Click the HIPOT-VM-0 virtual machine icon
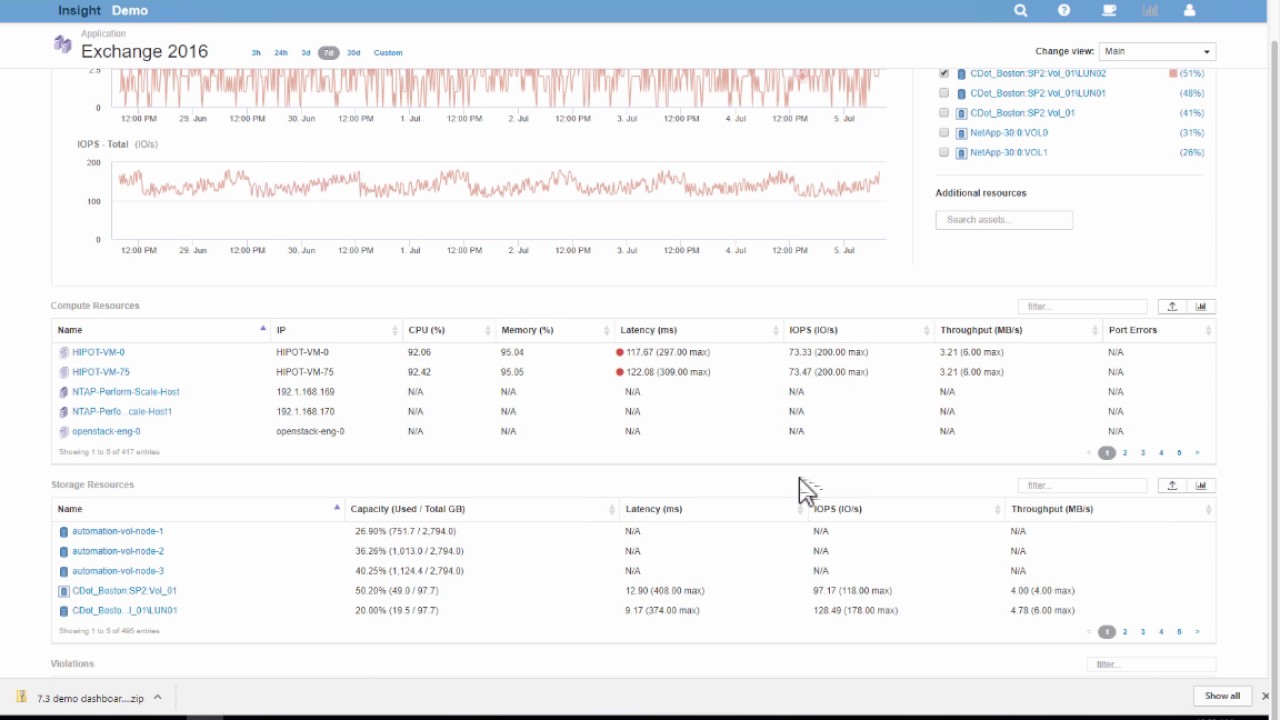This screenshot has width=1280, height=720. [64, 352]
